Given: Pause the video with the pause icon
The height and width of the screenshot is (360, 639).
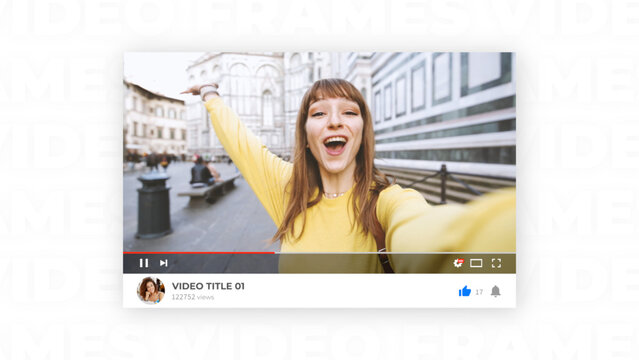Looking at the screenshot, I should (144, 263).
